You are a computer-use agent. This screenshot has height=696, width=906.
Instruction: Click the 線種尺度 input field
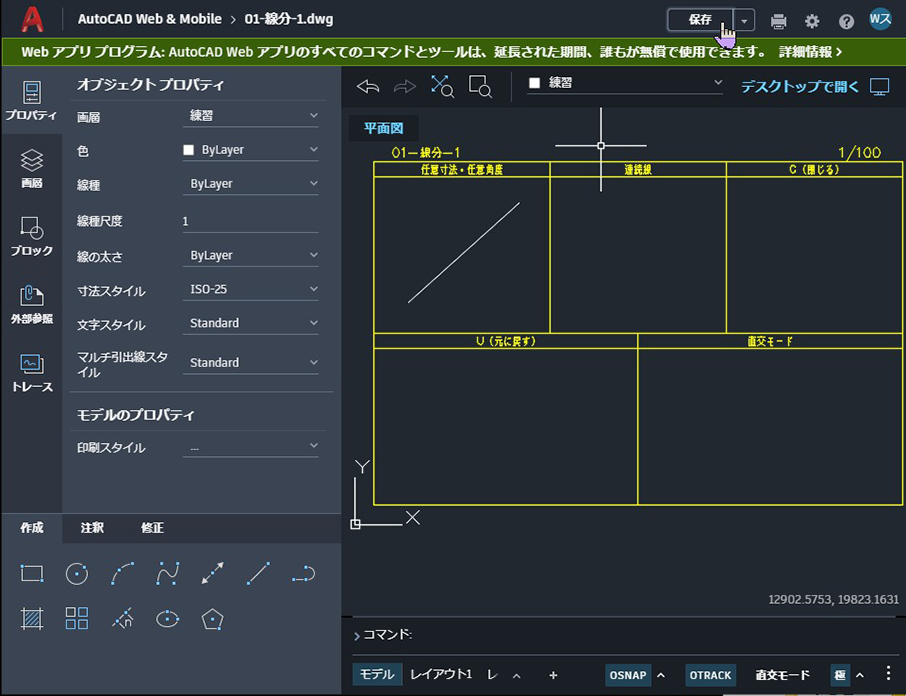(251, 221)
